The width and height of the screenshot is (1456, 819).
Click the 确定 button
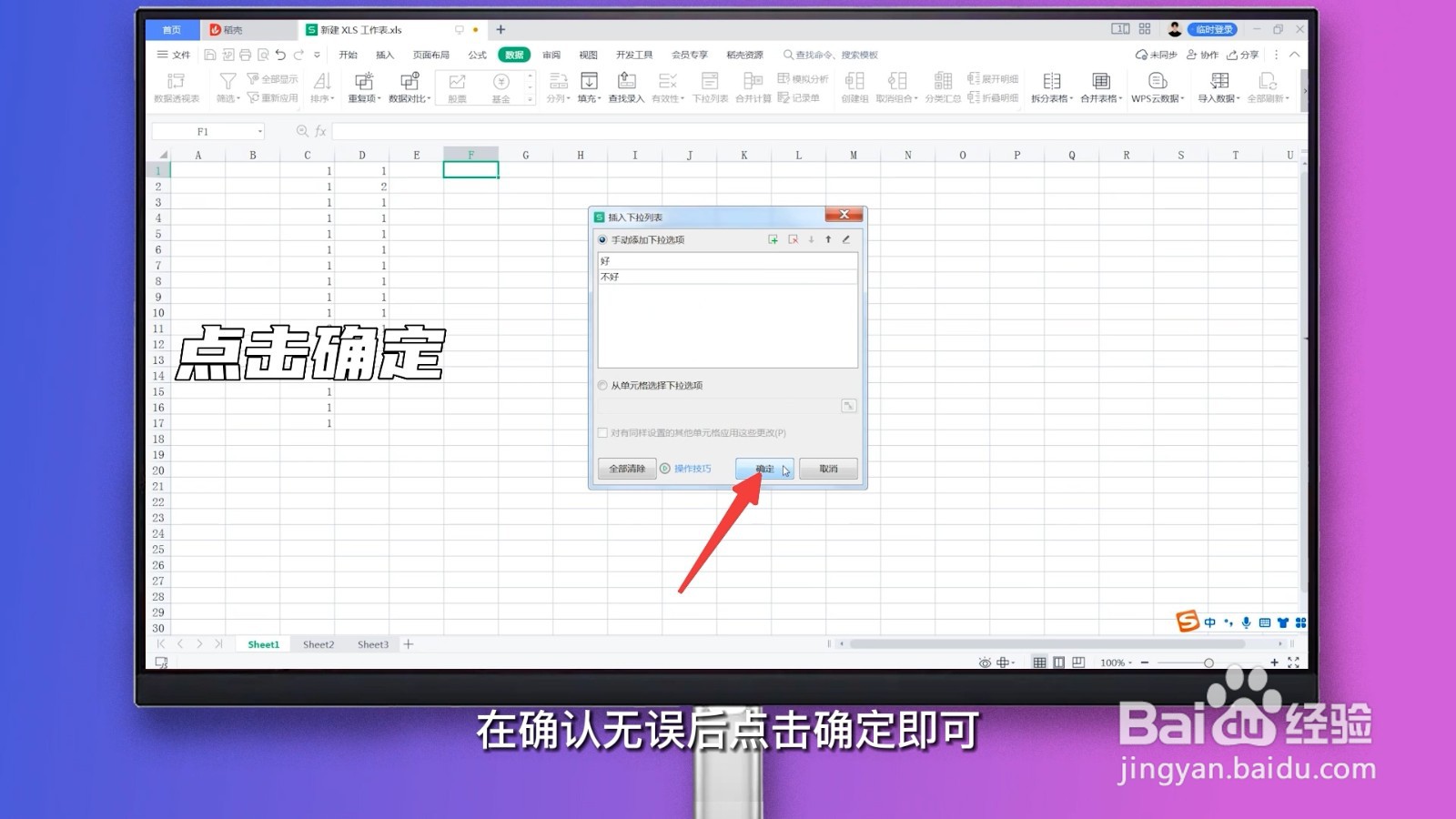(x=764, y=469)
